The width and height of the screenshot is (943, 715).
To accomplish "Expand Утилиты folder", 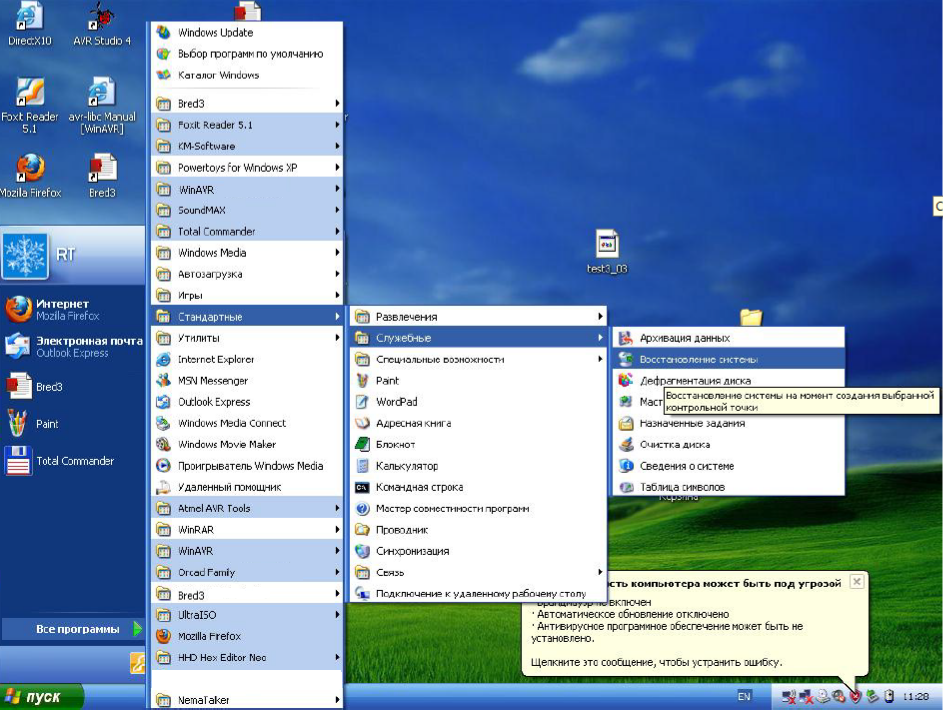I will (247, 338).
